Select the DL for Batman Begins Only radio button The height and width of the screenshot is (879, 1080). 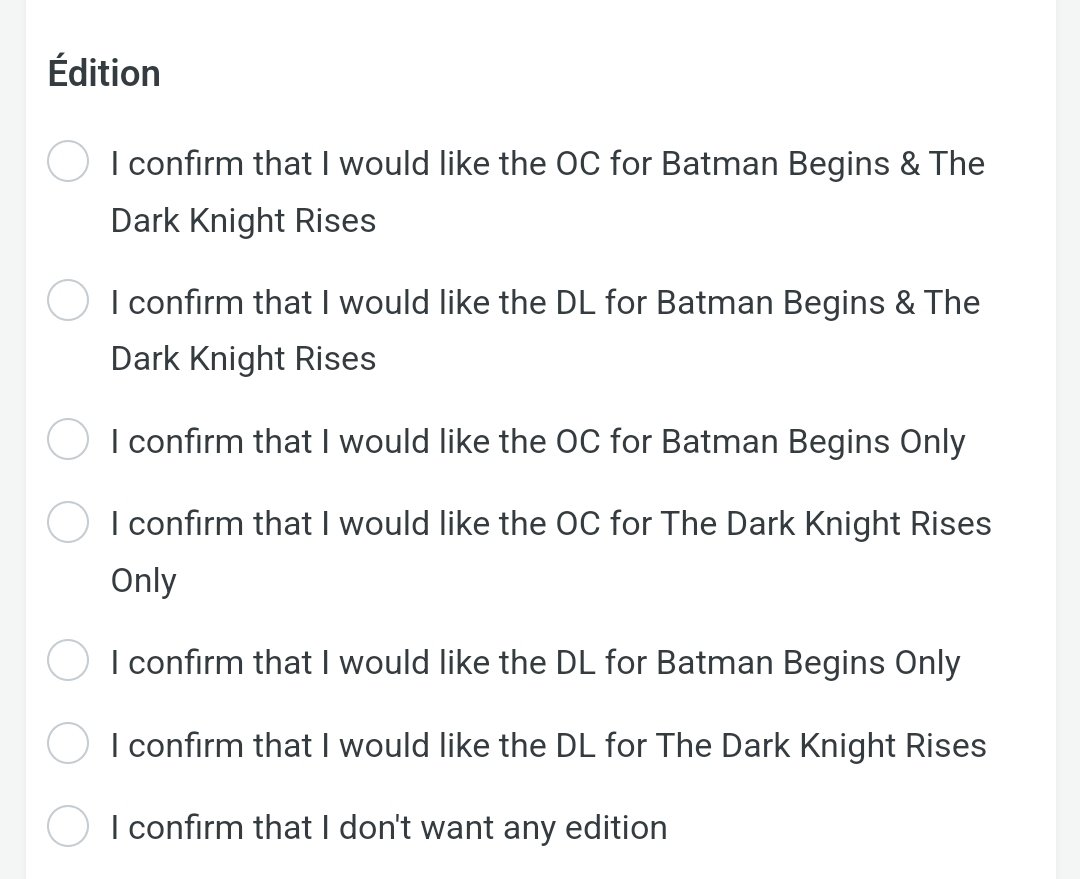68,662
